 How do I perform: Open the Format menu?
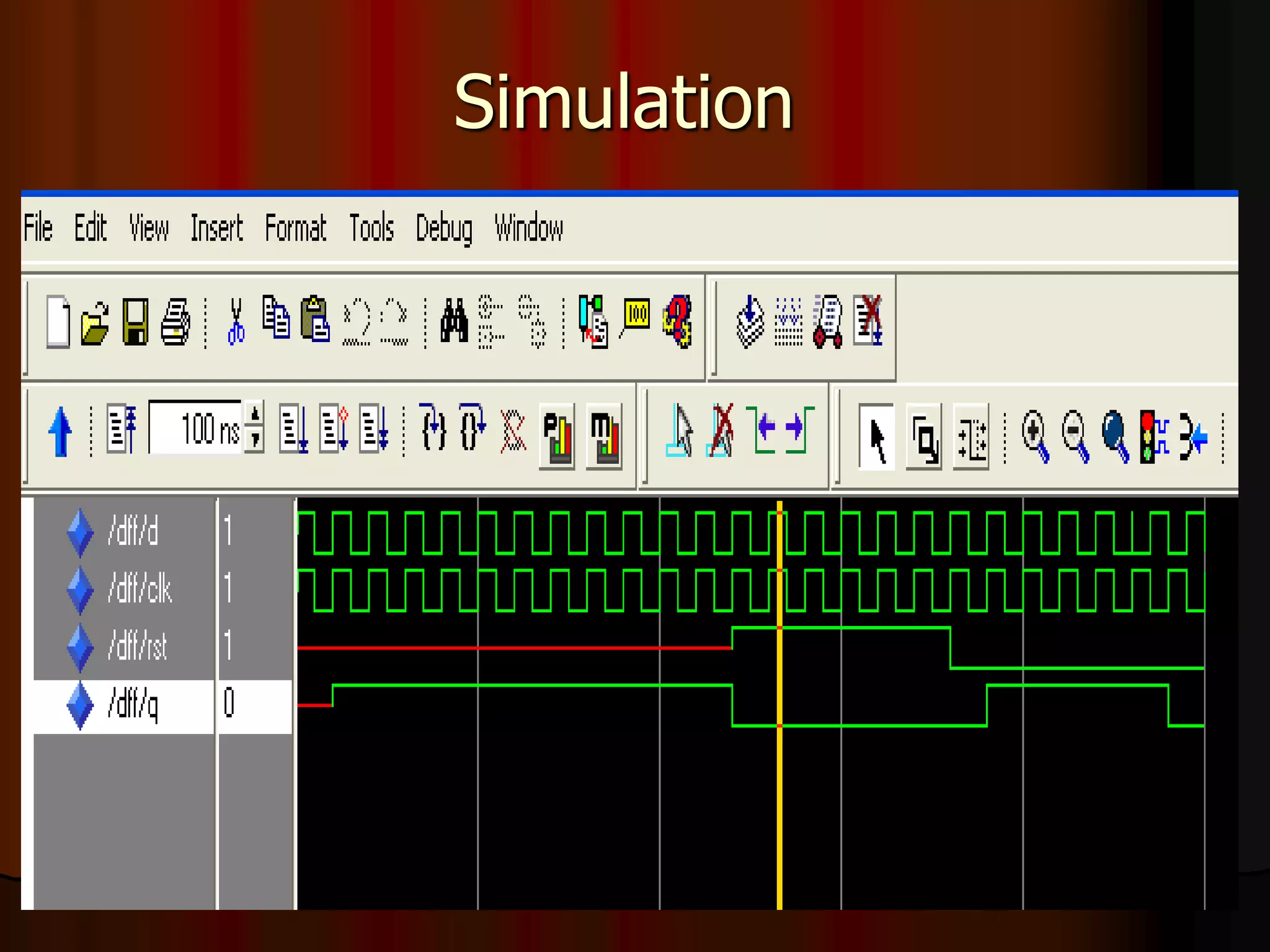point(296,227)
